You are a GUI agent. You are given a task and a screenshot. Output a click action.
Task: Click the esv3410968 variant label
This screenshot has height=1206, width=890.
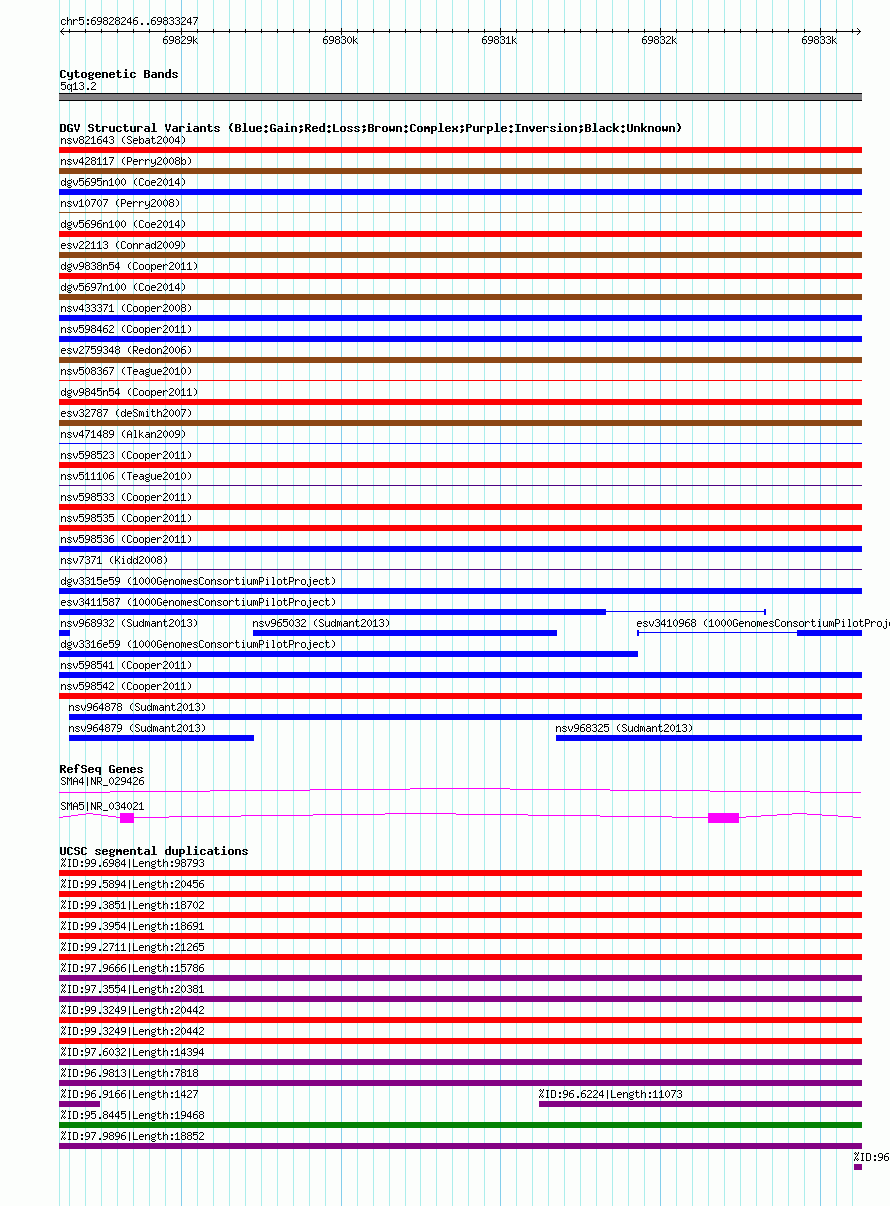pyautogui.click(x=763, y=623)
